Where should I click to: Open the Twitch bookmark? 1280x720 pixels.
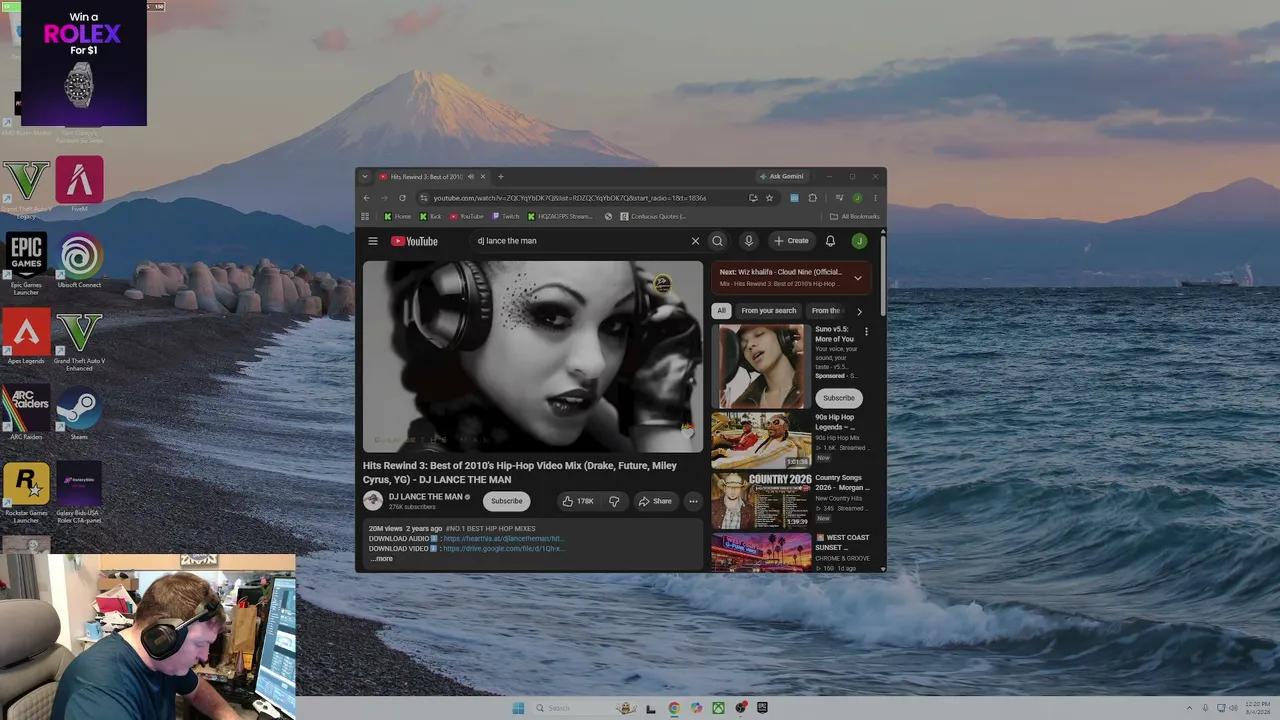[506, 216]
